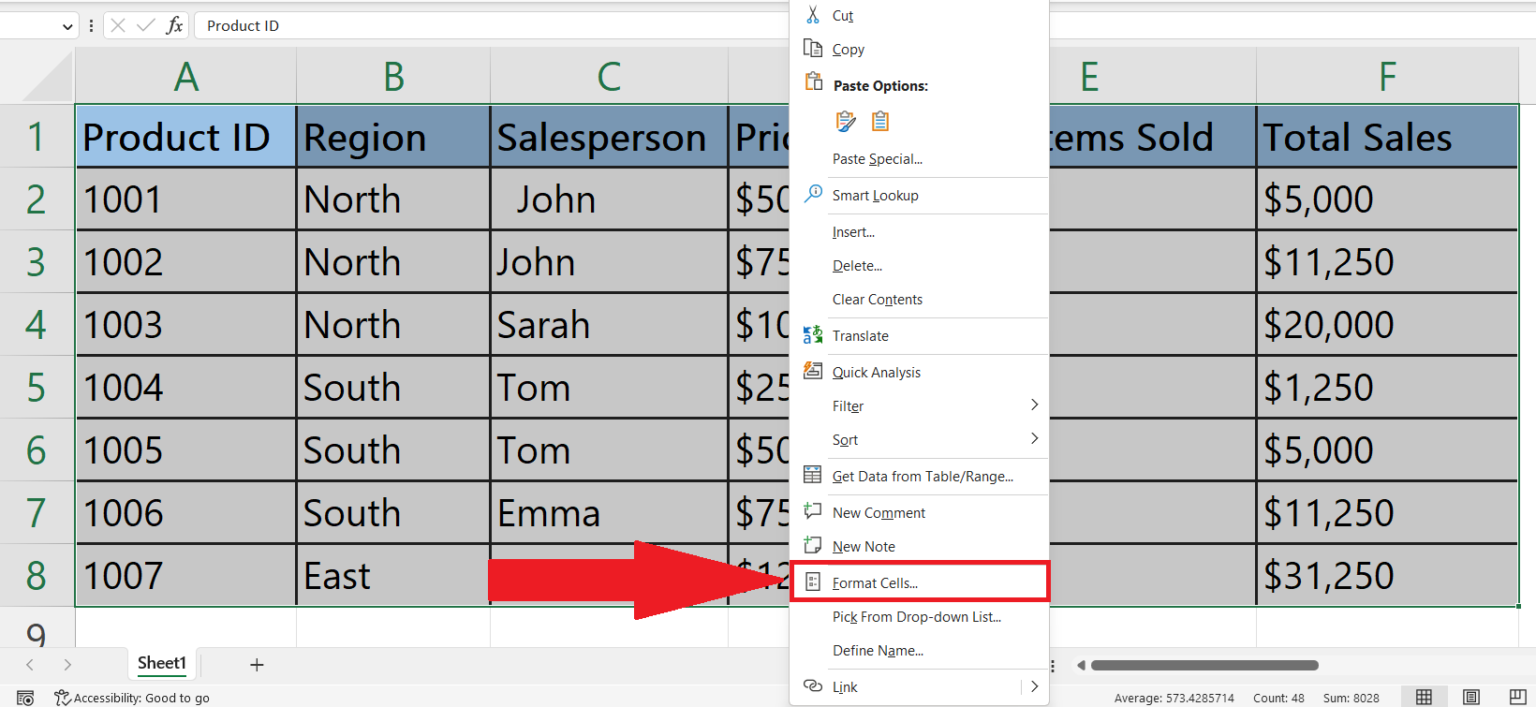Click the horizontal scrollbar thumb
The height and width of the screenshot is (707, 1536).
pos(1204,665)
